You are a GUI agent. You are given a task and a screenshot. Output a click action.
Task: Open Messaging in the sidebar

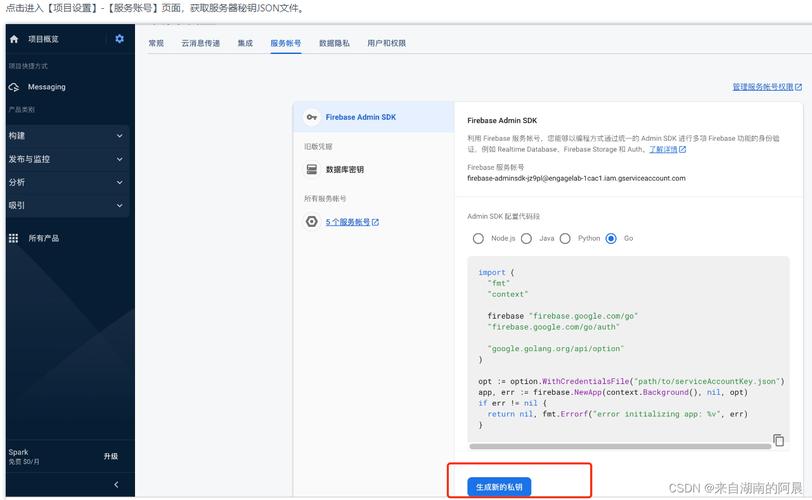coord(47,87)
